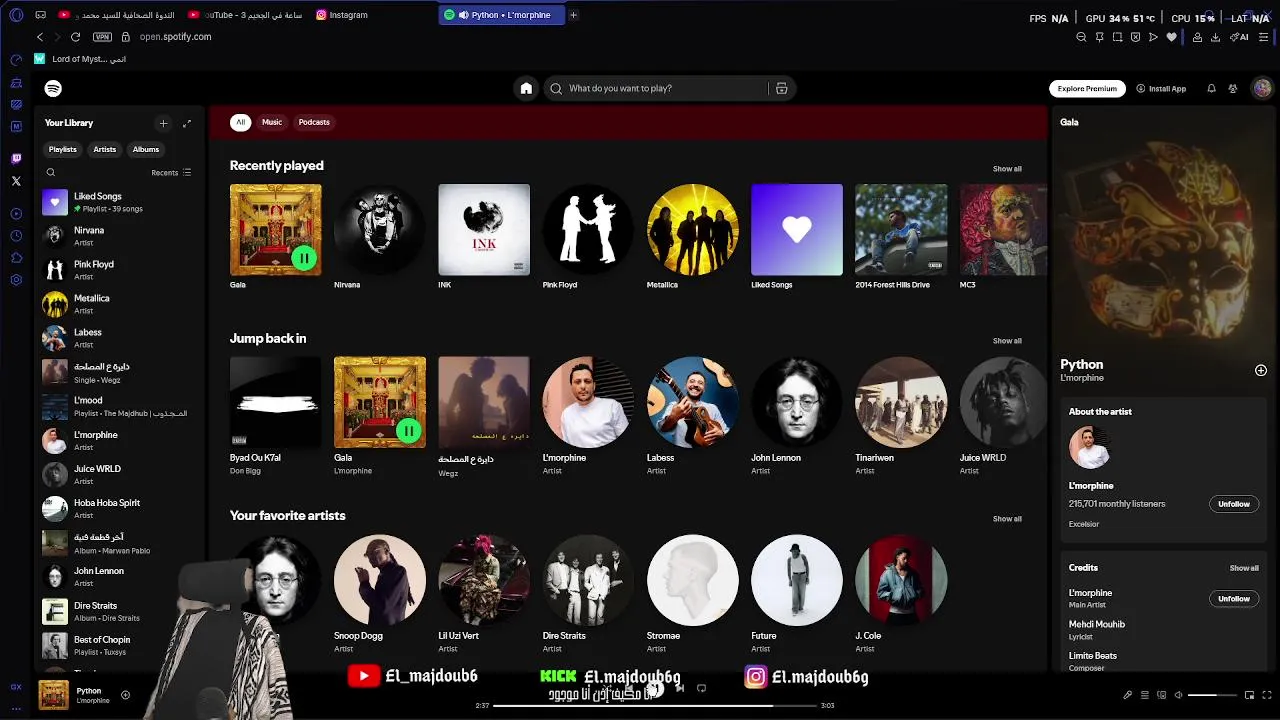Open Lord of Myst bookmark

click(80, 59)
